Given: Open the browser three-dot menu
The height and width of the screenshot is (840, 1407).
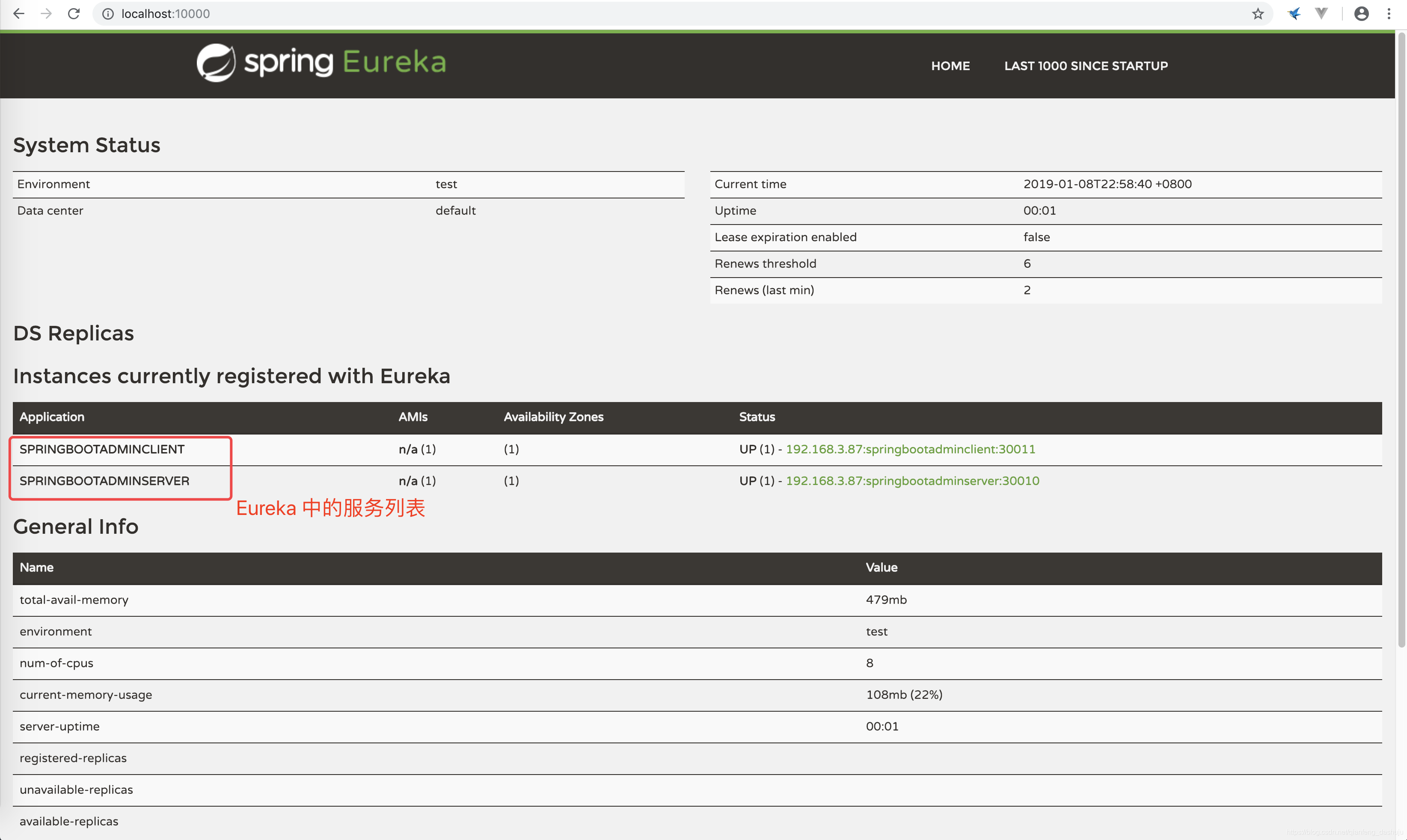Looking at the screenshot, I should click(1389, 14).
